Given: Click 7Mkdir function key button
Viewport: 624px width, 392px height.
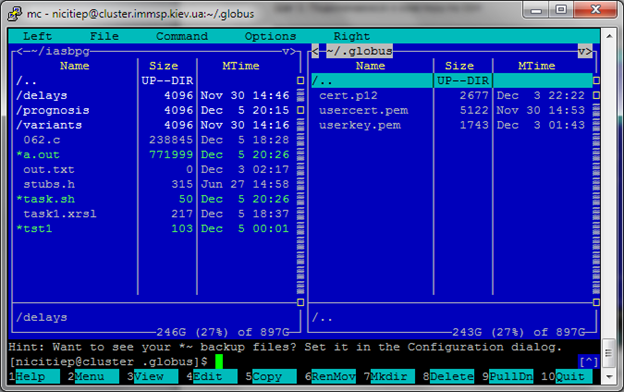Looking at the screenshot, I should click(389, 376).
